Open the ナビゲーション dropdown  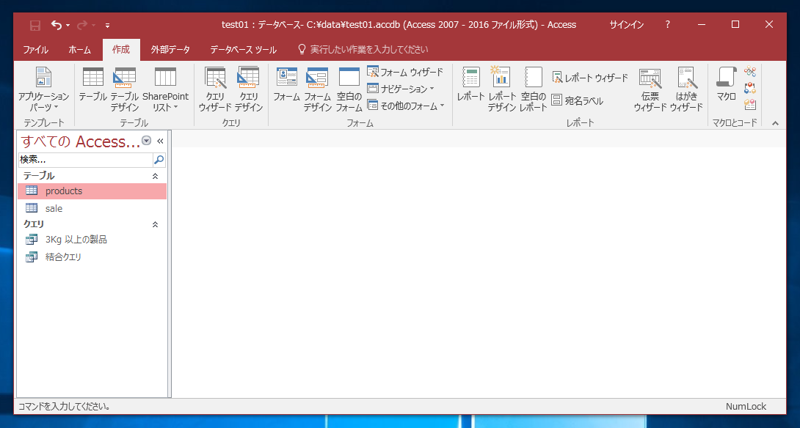tap(401, 89)
